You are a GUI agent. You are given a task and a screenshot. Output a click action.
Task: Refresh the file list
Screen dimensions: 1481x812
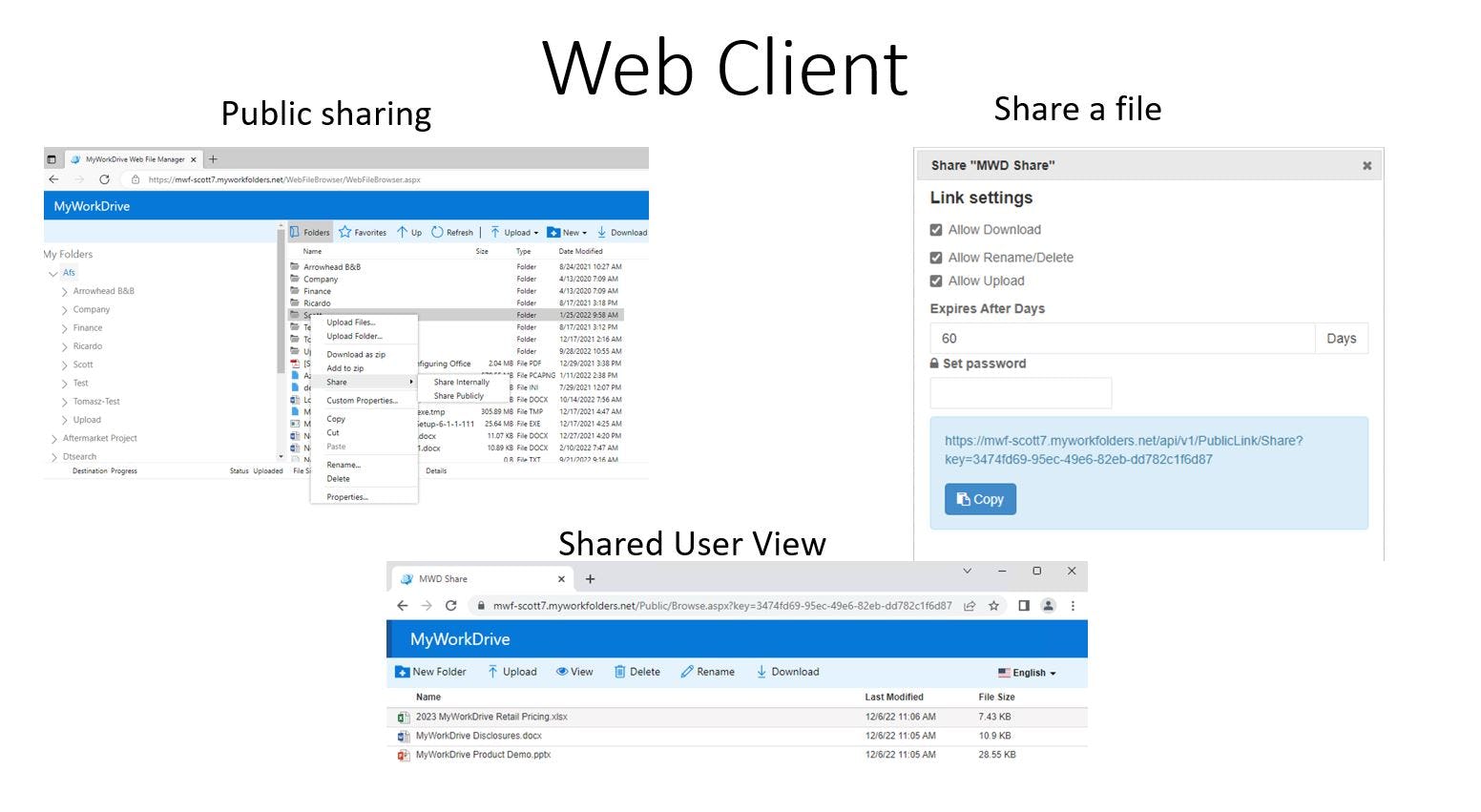(x=454, y=232)
